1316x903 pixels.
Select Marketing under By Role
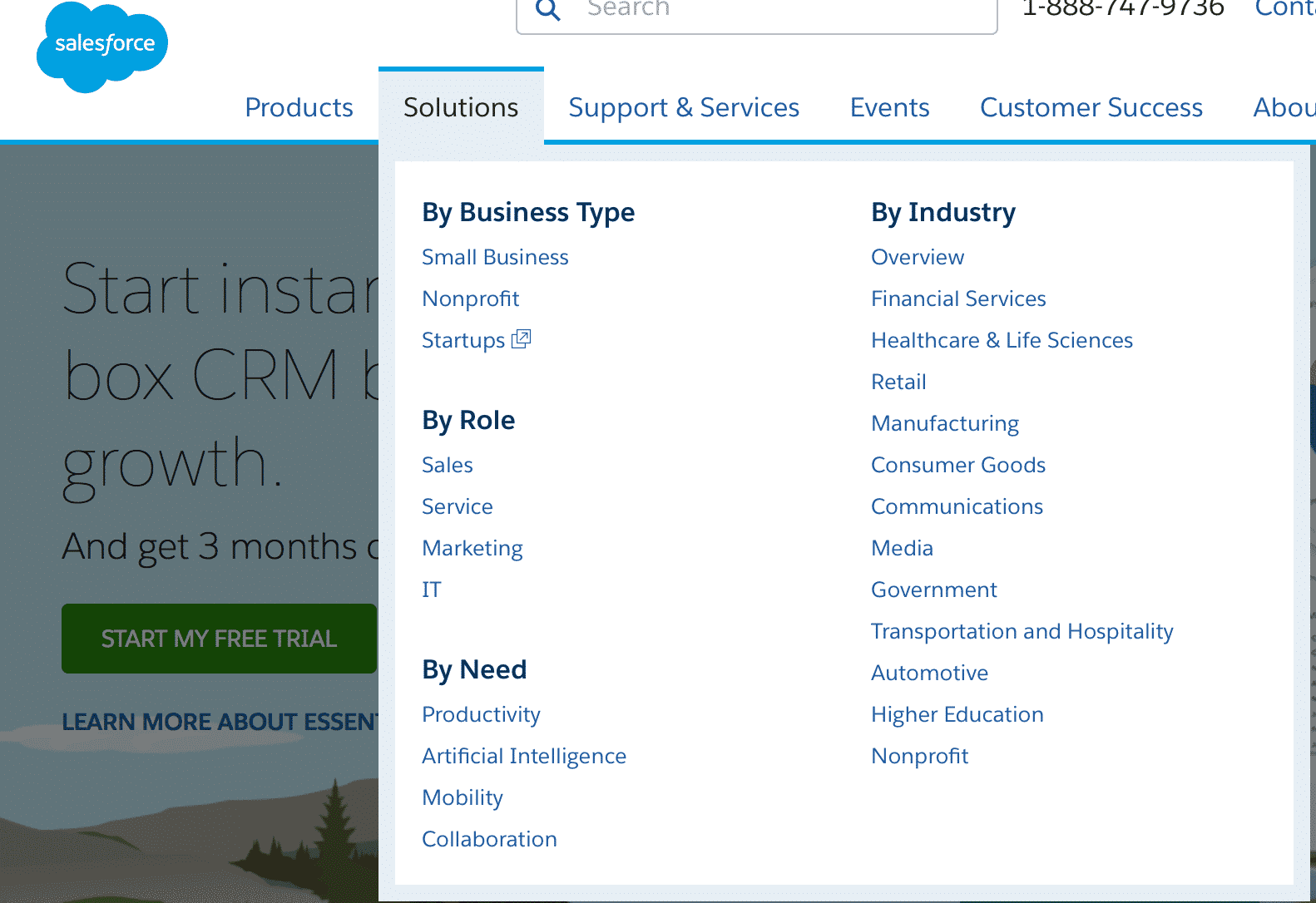pos(472,548)
